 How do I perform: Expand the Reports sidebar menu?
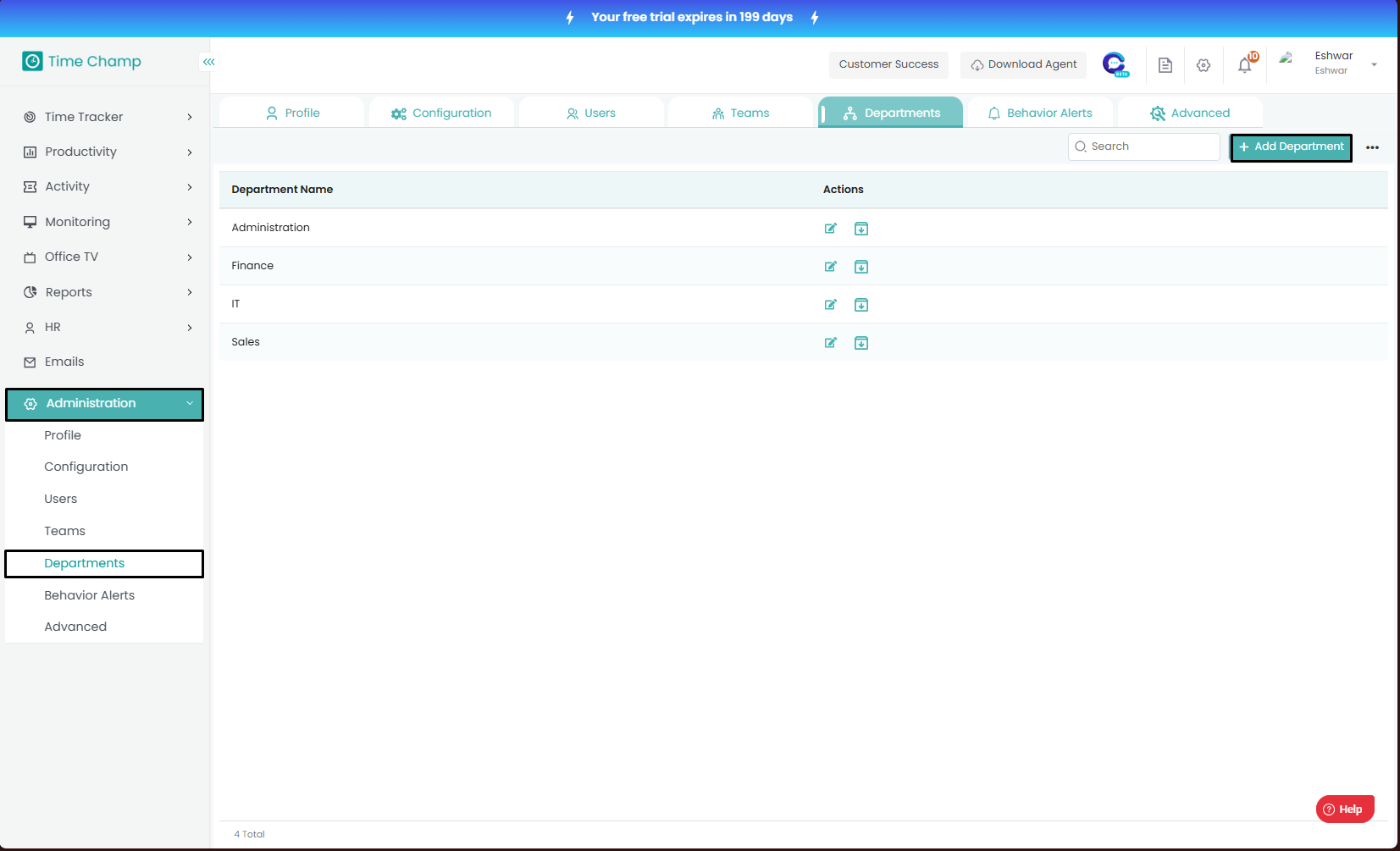coord(106,292)
